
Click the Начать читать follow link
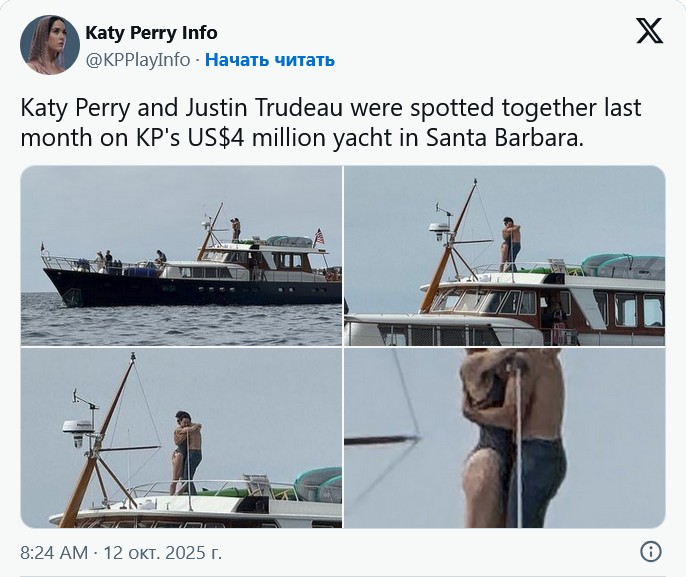[270, 60]
